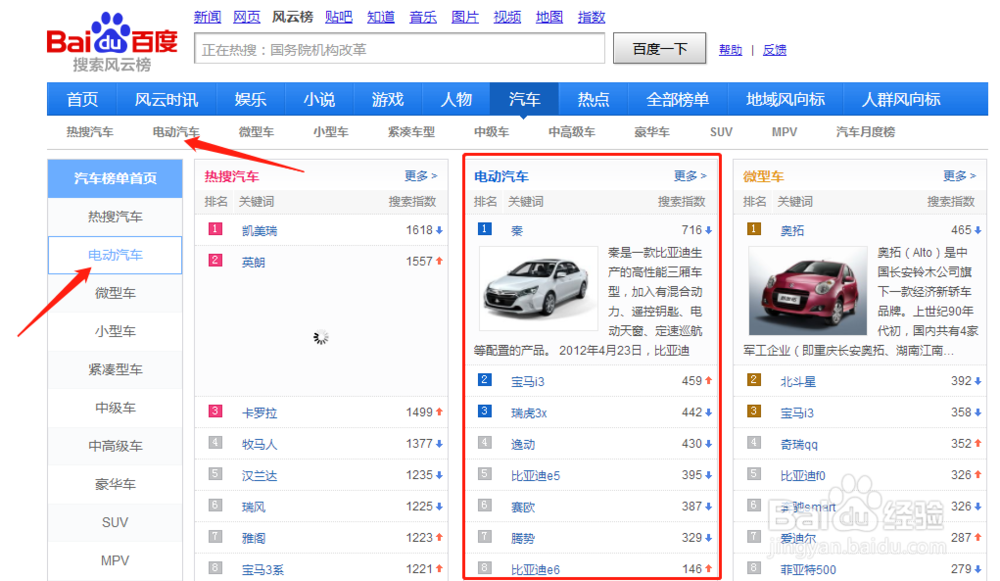Open the 地域风向标 nav tab
Image resolution: width=1000 pixels, height=581 pixels.
[x=785, y=99]
